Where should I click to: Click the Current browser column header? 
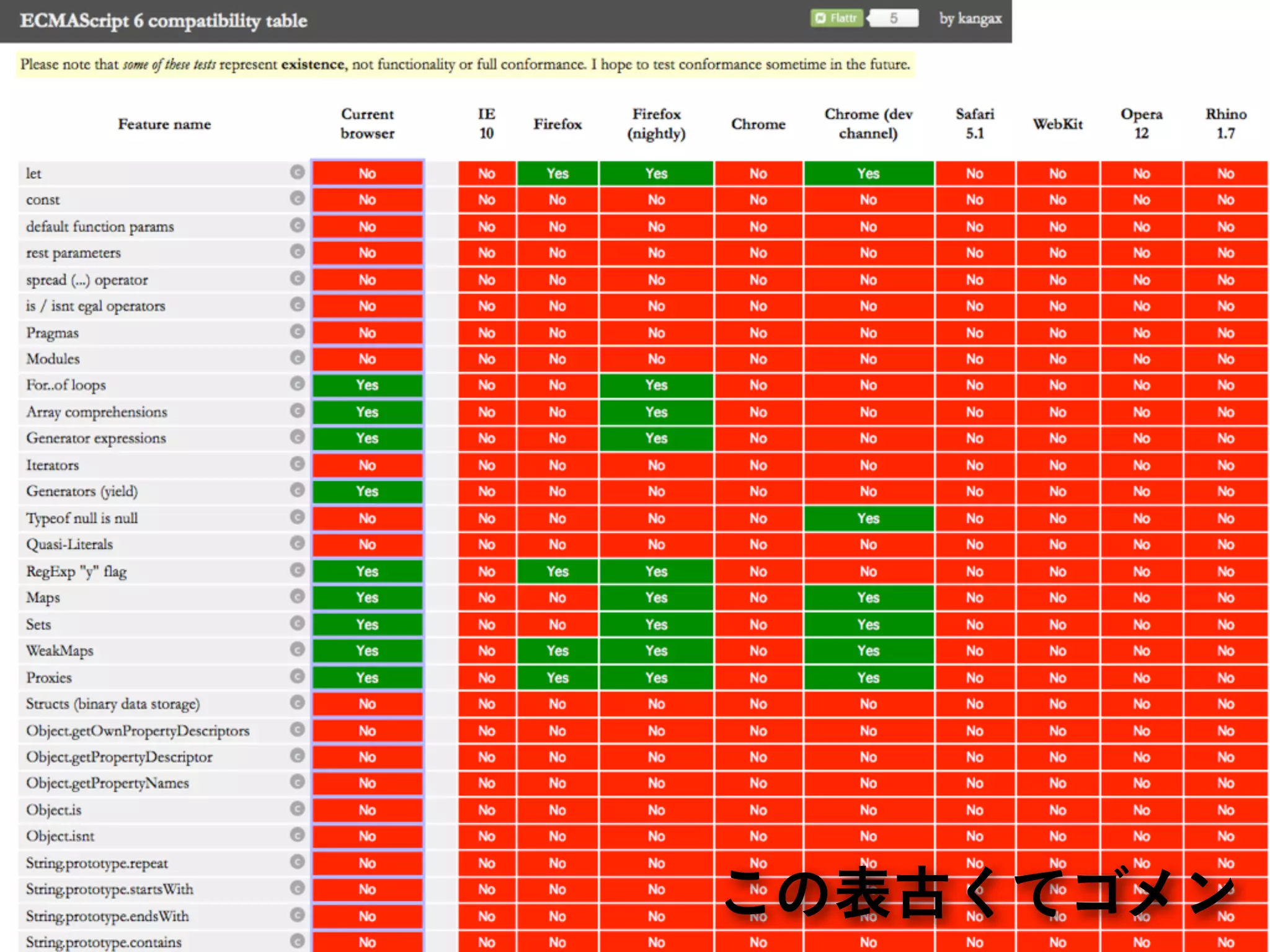coord(367,123)
